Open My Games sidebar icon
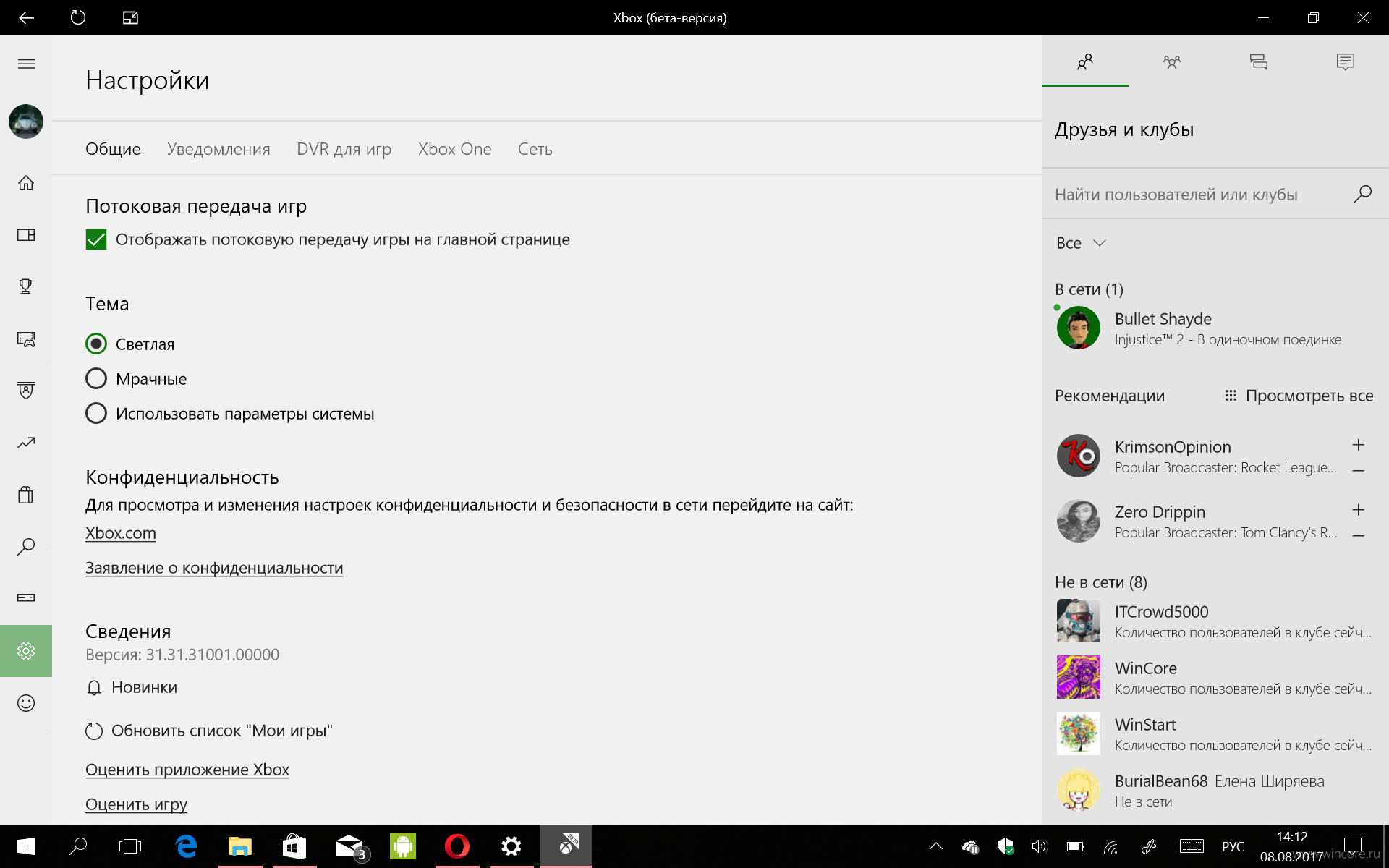Image resolution: width=1389 pixels, height=868 pixels. click(26, 235)
